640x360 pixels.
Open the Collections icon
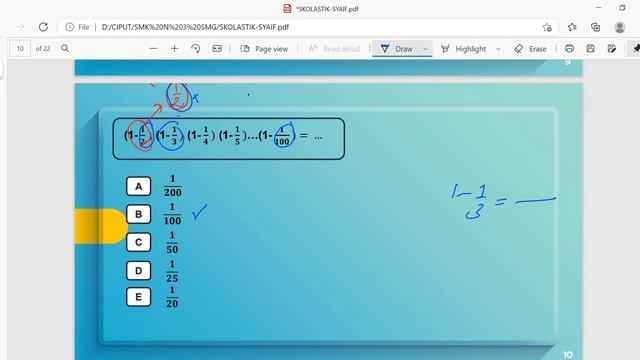[x=596, y=27]
